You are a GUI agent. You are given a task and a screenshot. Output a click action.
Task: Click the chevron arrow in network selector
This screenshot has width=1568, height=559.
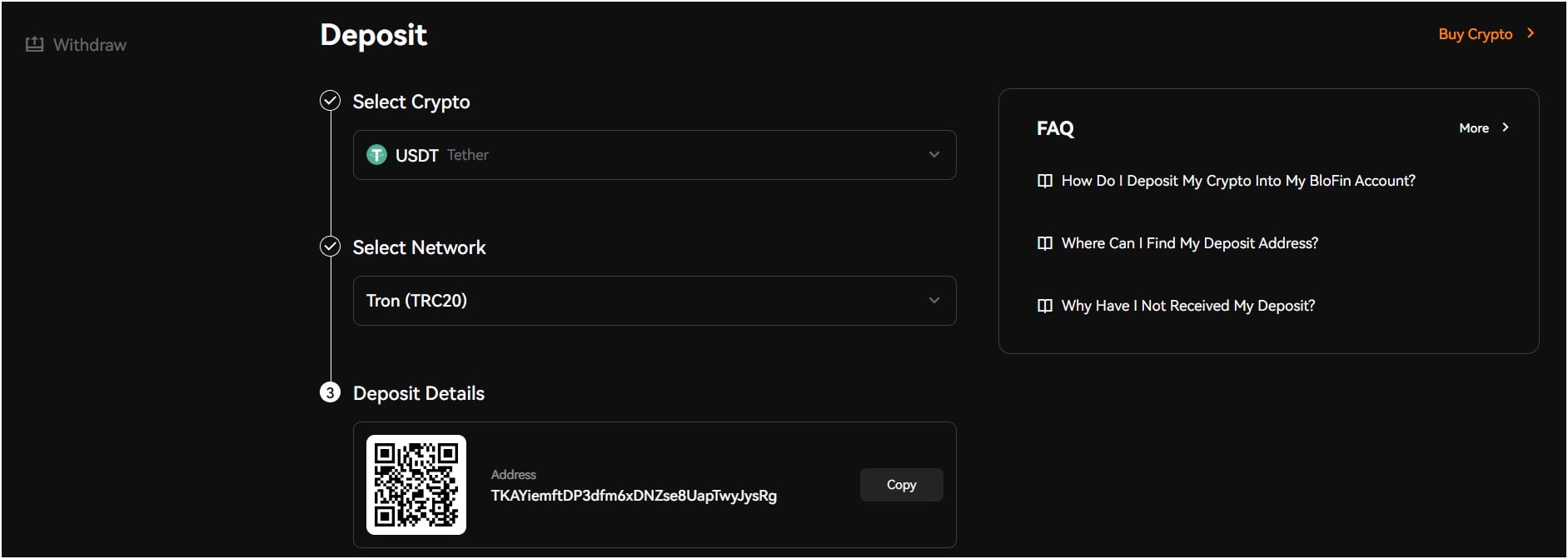tap(934, 301)
